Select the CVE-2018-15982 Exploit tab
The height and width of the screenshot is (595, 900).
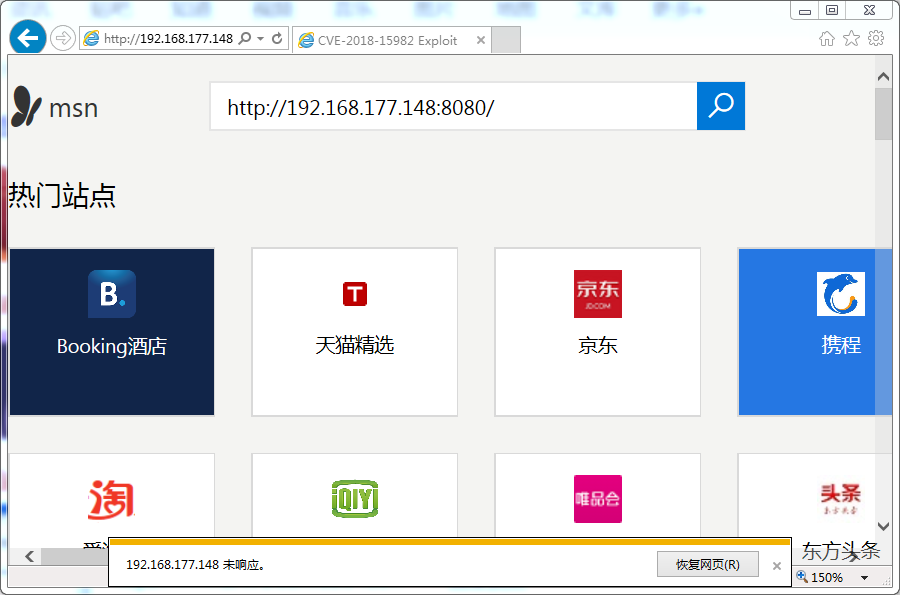pyautogui.click(x=391, y=40)
